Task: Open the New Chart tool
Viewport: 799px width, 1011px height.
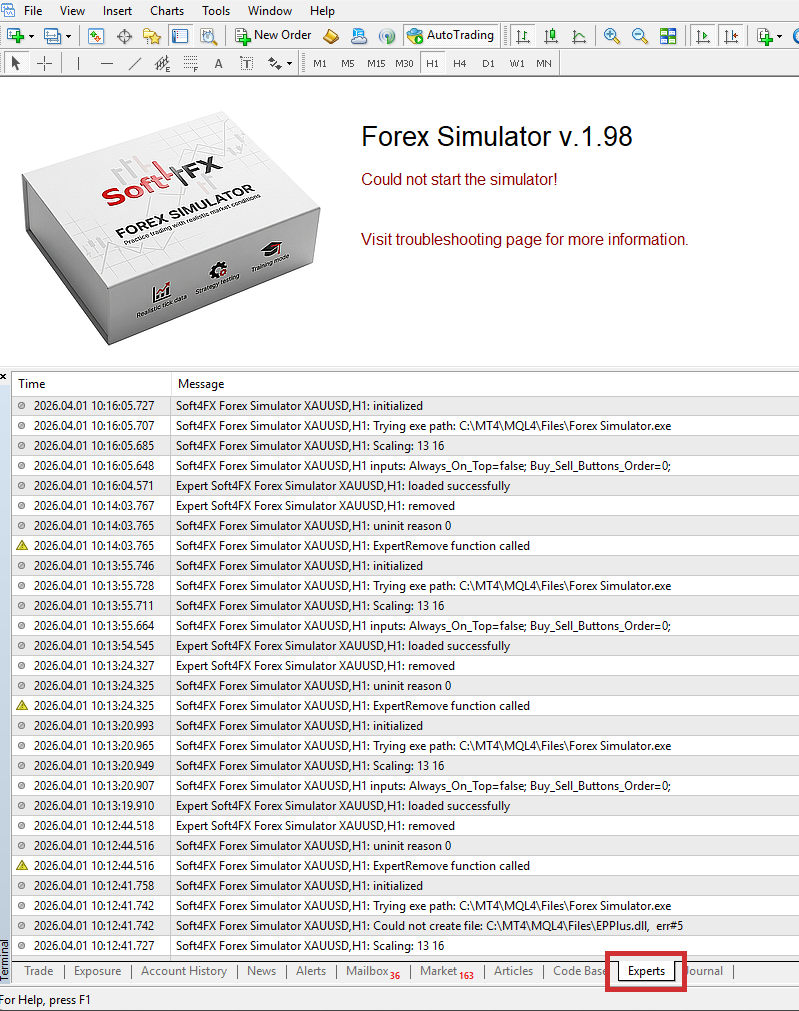Action: coord(15,36)
